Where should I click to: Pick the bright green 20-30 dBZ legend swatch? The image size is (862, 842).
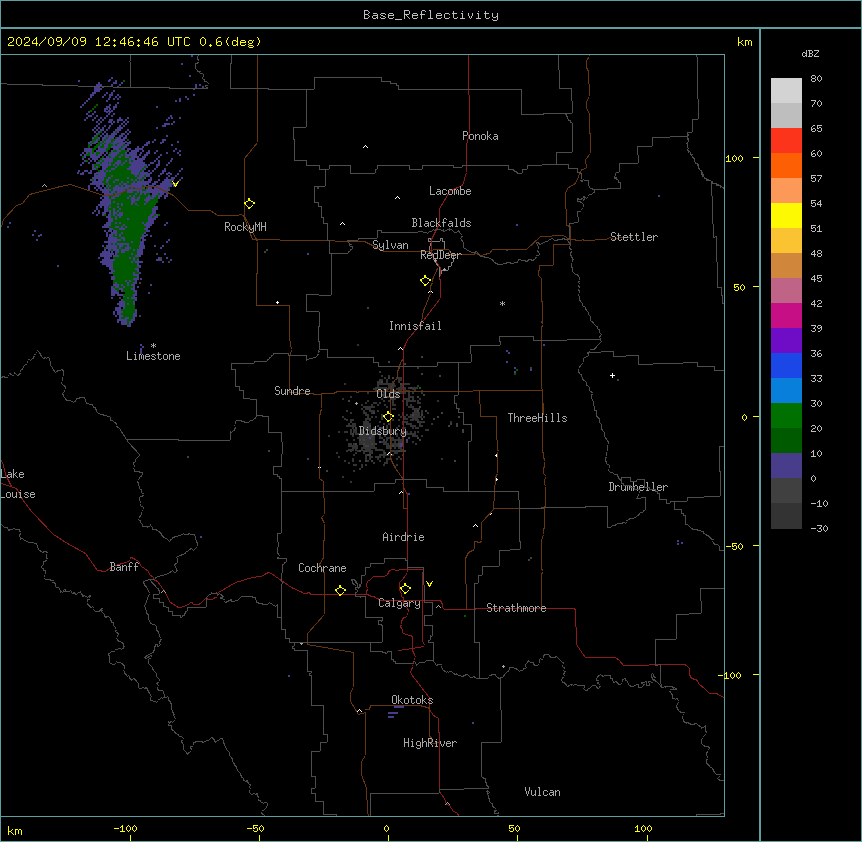(786, 416)
